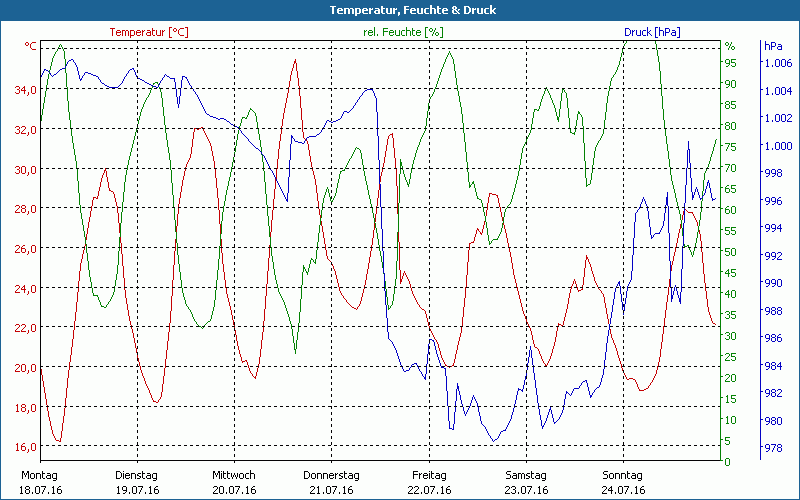The image size is (800, 500).
Task: Select the Samstag day label
Action: (525, 475)
